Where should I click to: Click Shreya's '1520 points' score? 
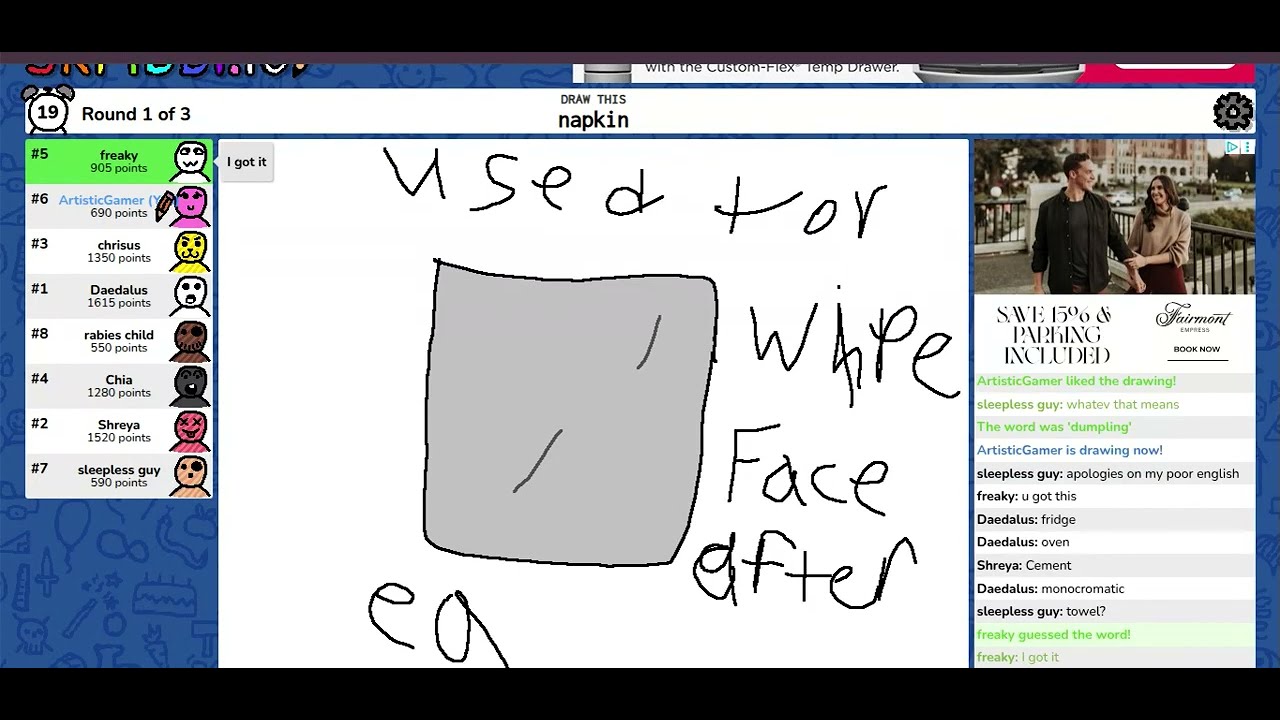click(x=119, y=438)
